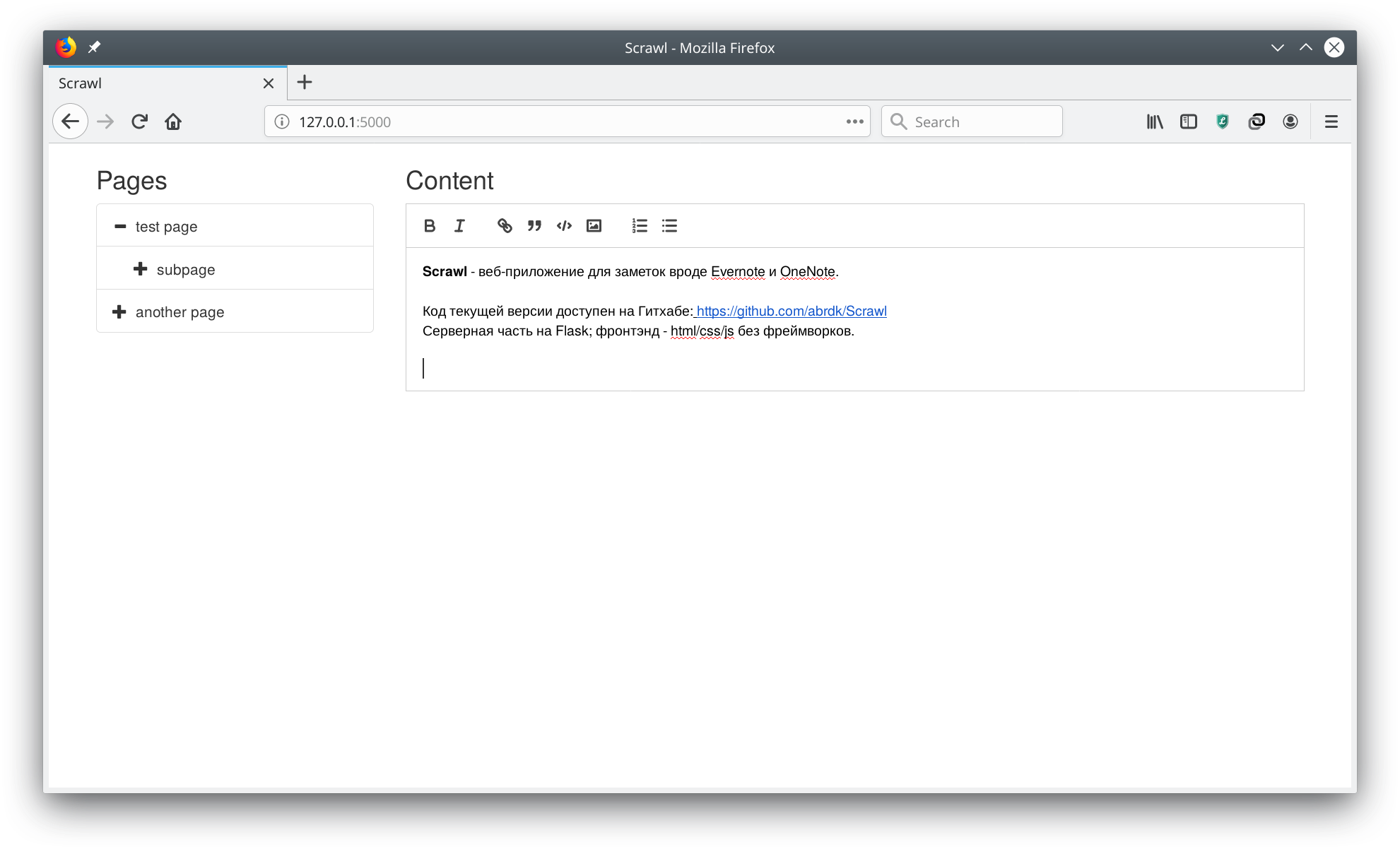Collapse the test page tree item
This screenshot has height=849, width=1400.
point(120,227)
